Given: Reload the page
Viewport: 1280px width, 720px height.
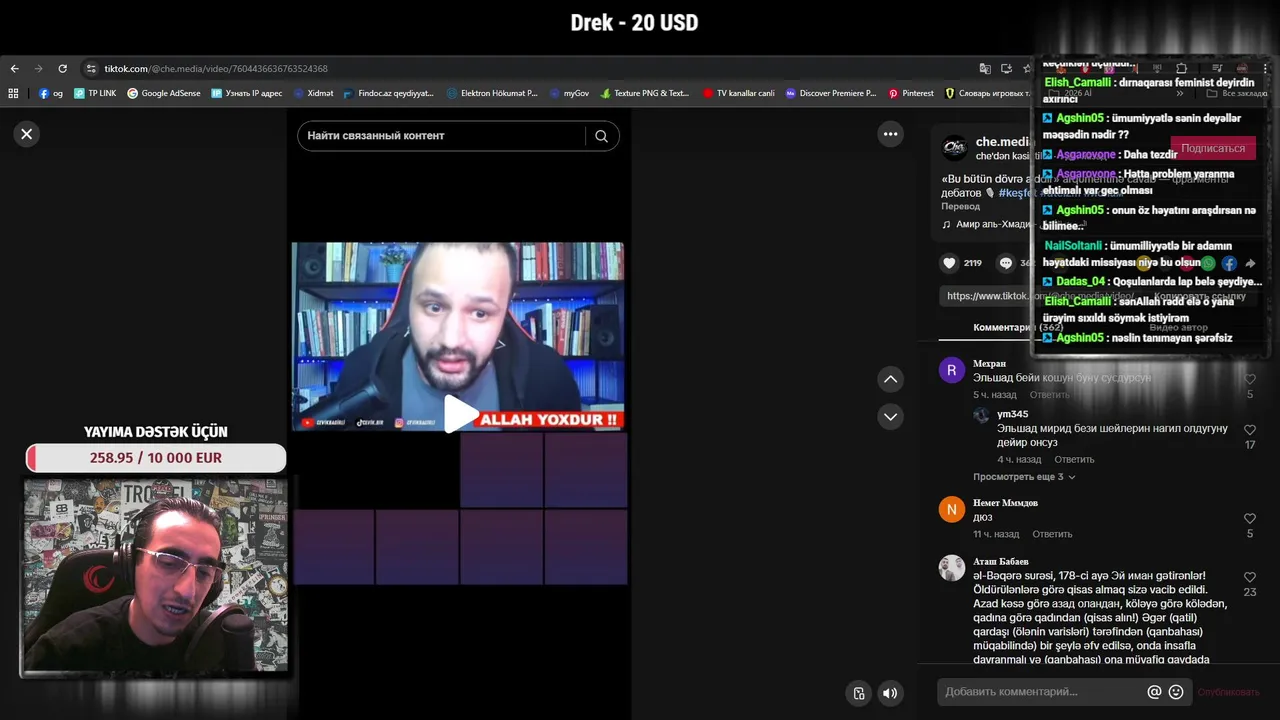Looking at the screenshot, I should pyautogui.click(x=62, y=69).
